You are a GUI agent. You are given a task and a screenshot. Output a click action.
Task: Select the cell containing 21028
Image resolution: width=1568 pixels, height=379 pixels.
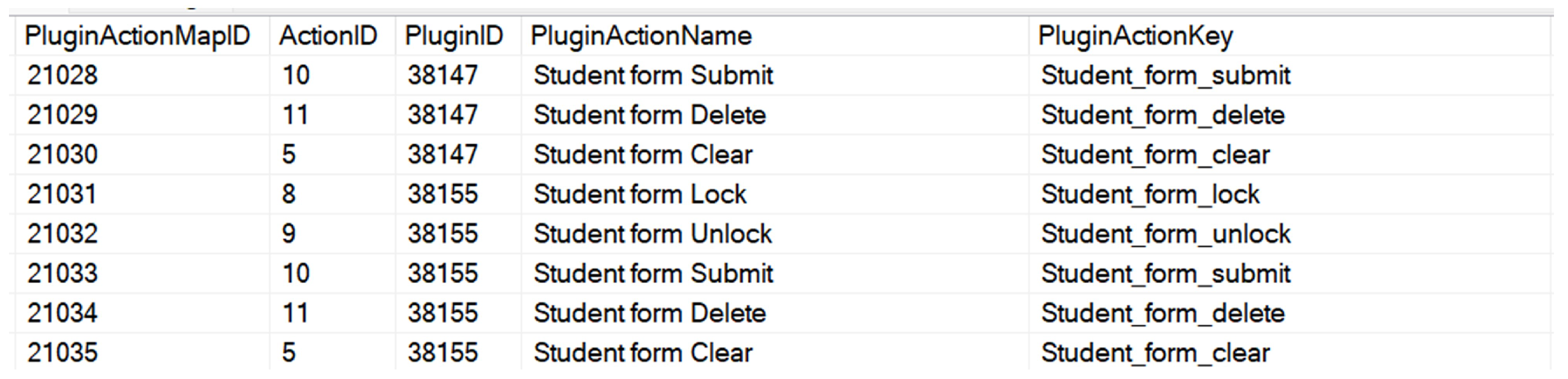pyautogui.click(x=63, y=76)
